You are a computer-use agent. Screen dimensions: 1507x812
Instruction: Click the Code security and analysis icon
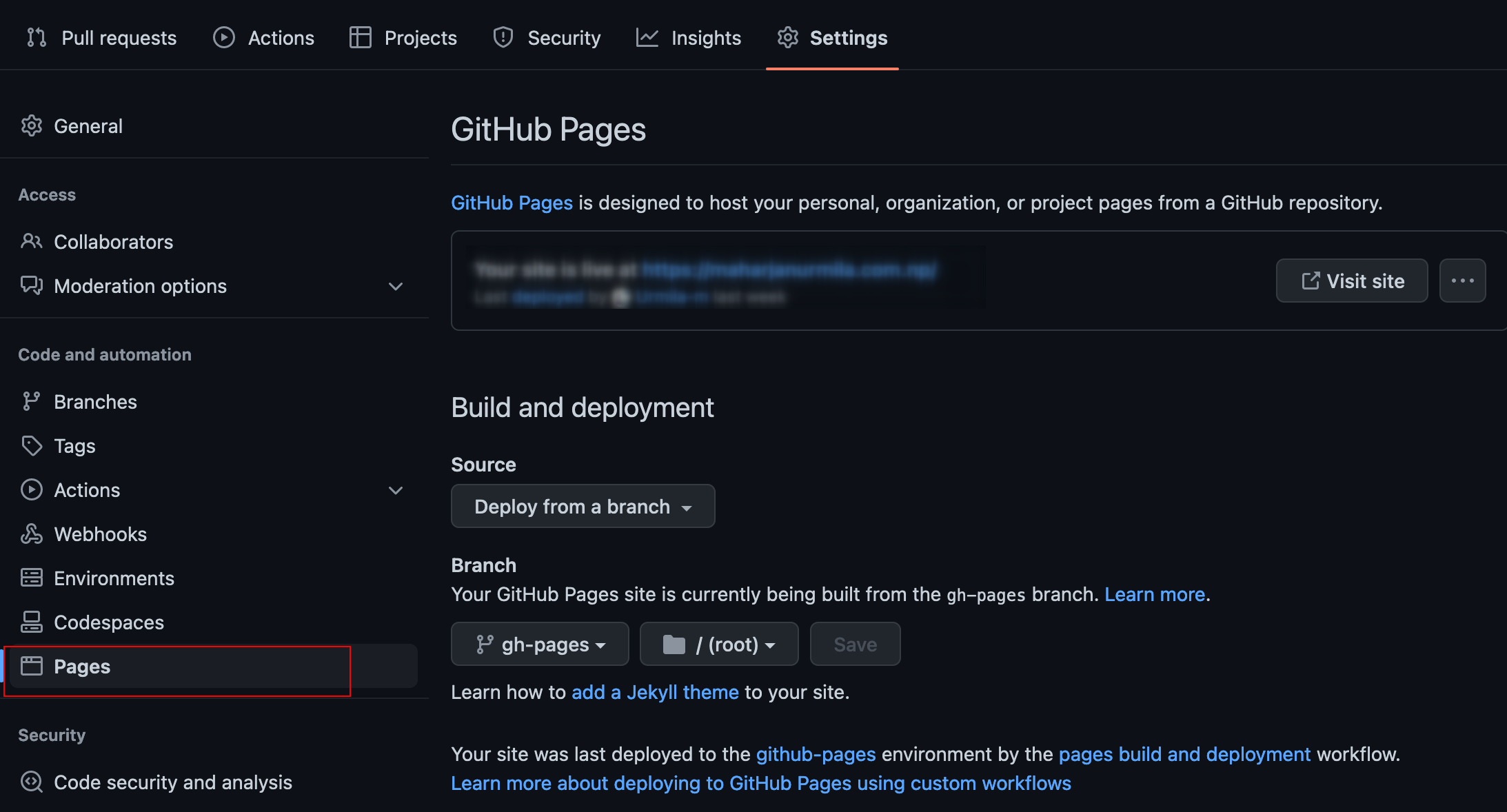pyautogui.click(x=32, y=782)
